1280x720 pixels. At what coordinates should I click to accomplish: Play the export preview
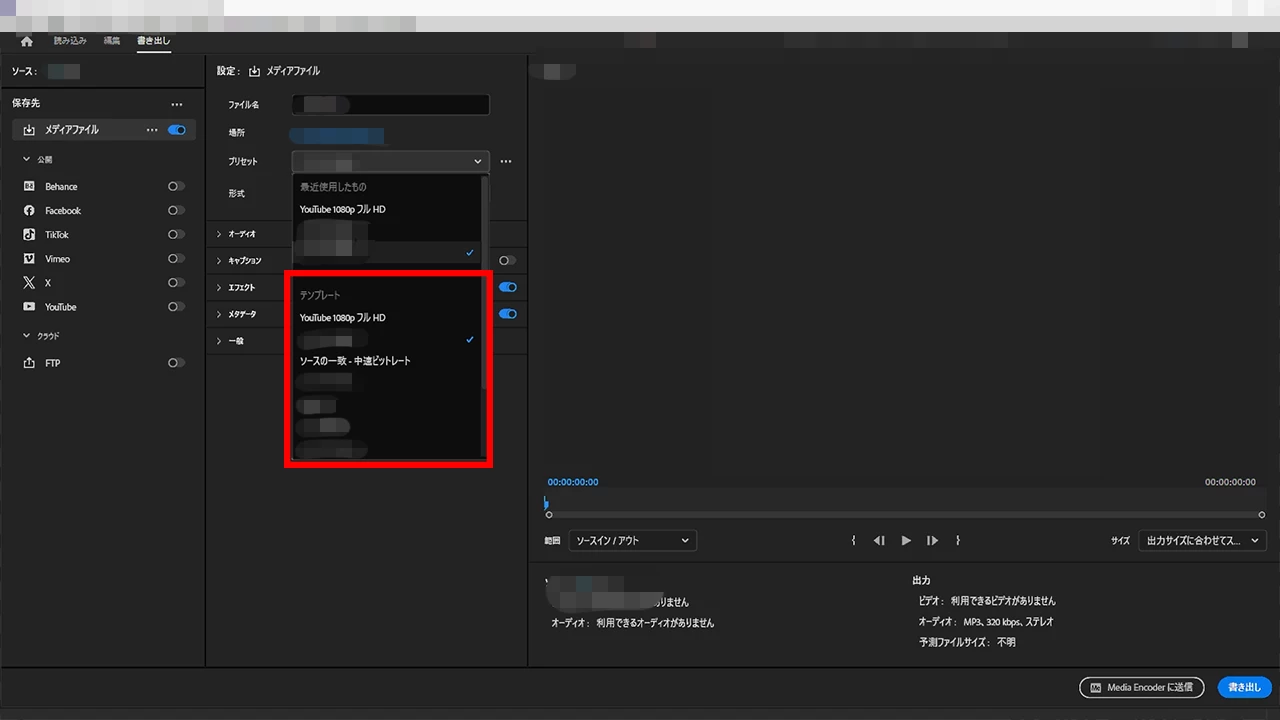[x=906, y=540]
